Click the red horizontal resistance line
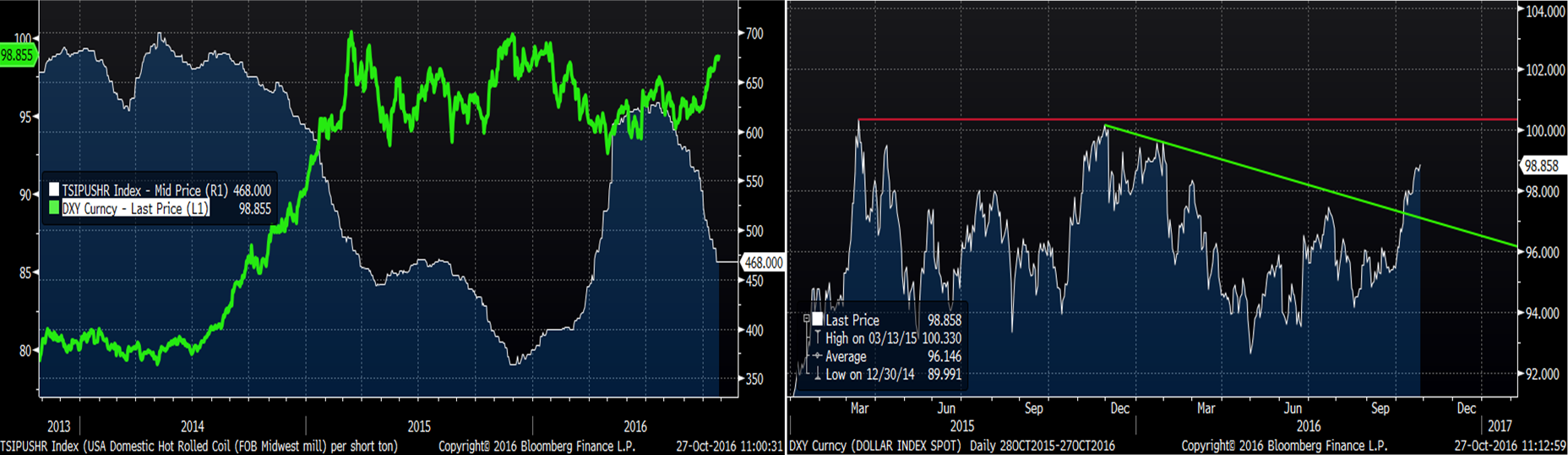 coord(1267,119)
